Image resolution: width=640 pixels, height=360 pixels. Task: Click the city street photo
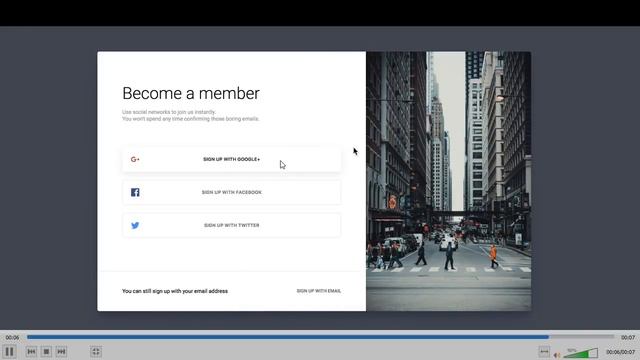pyautogui.click(x=449, y=181)
